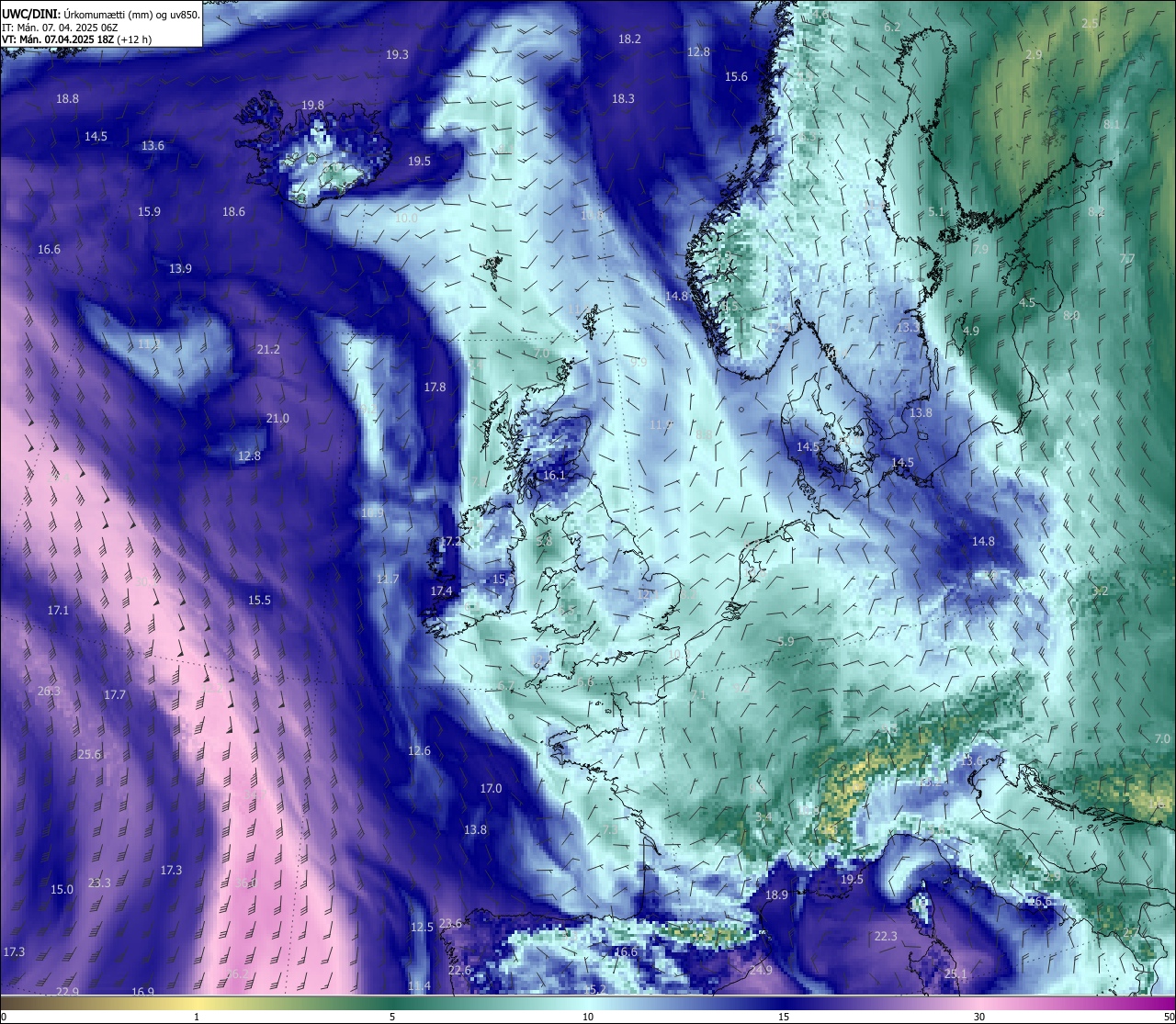
Task: Click the 19.3 value on the map
Action: [397, 55]
